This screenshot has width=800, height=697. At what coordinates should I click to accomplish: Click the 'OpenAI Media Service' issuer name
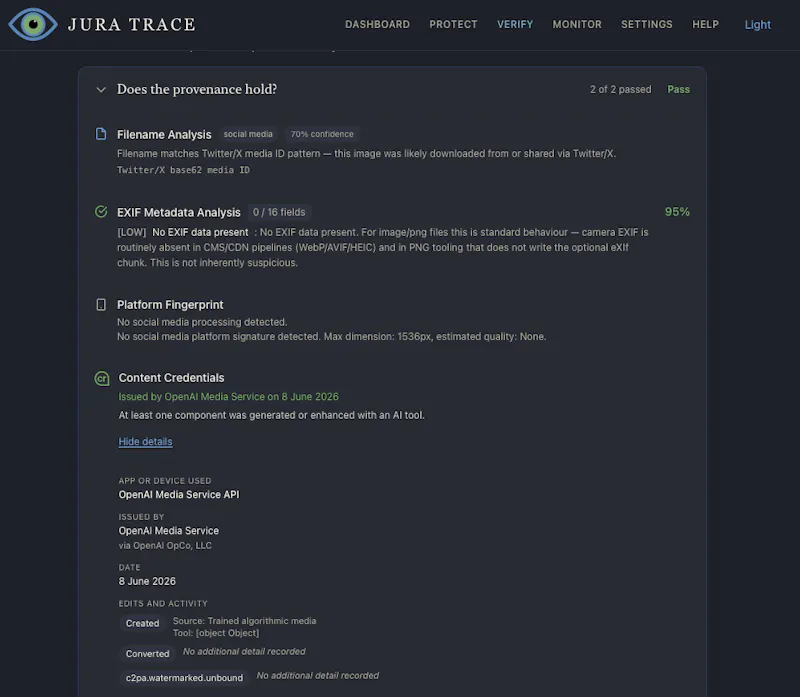pos(168,531)
